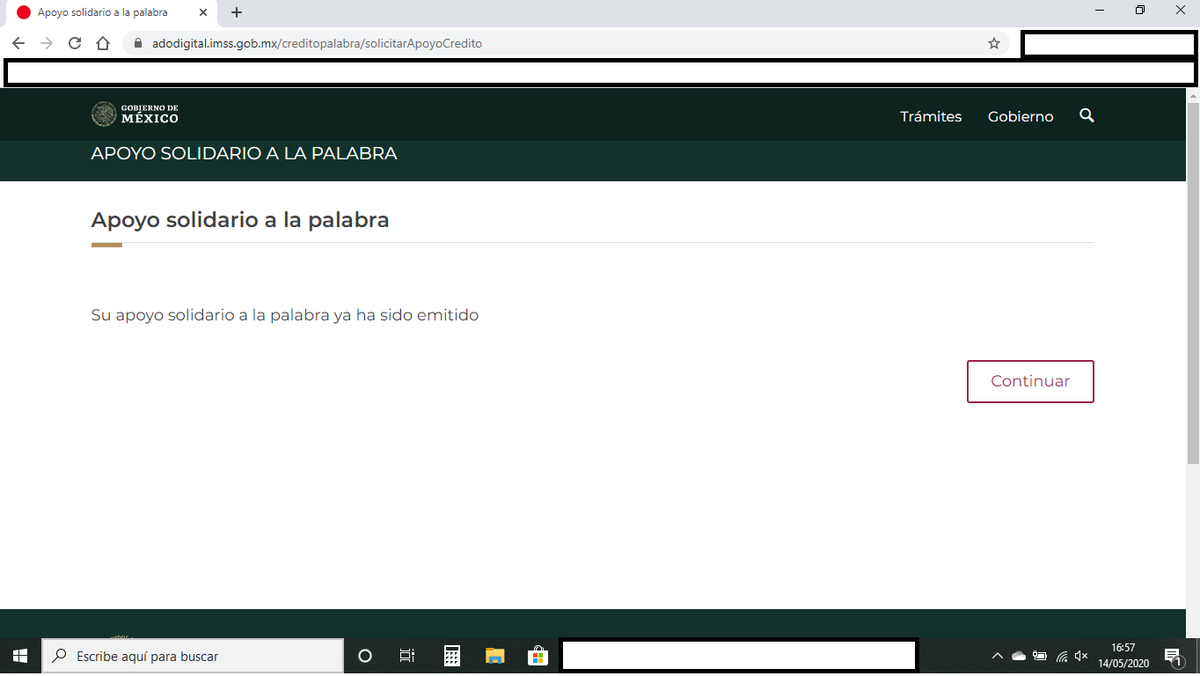The width and height of the screenshot is (1200, 676).
Task: Open OneDrive cloud tray icon
Action: pos(1019,656)
